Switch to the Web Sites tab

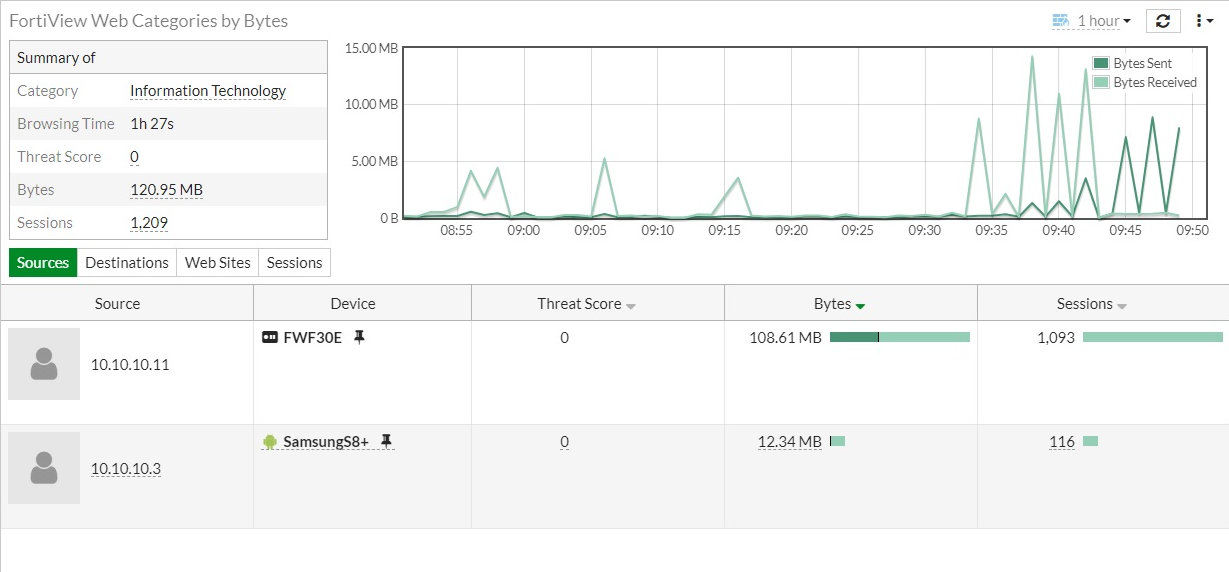click(x=218, y=263)
